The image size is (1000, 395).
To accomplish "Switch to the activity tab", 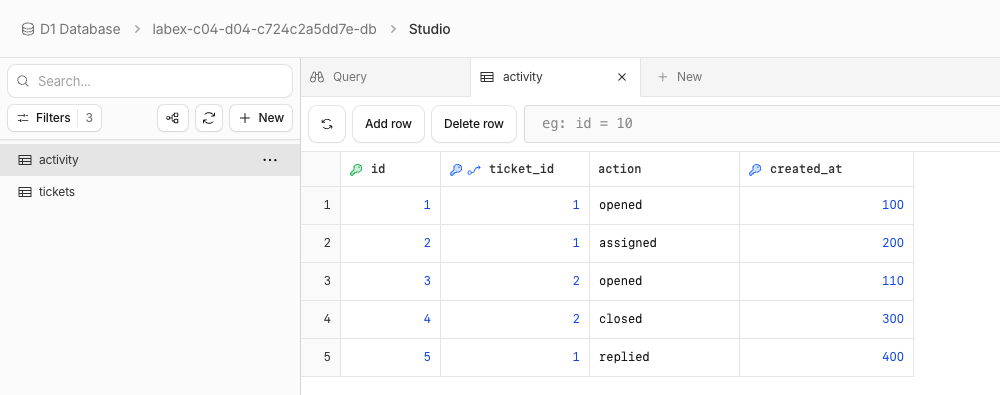I will (x=555, y=77).
